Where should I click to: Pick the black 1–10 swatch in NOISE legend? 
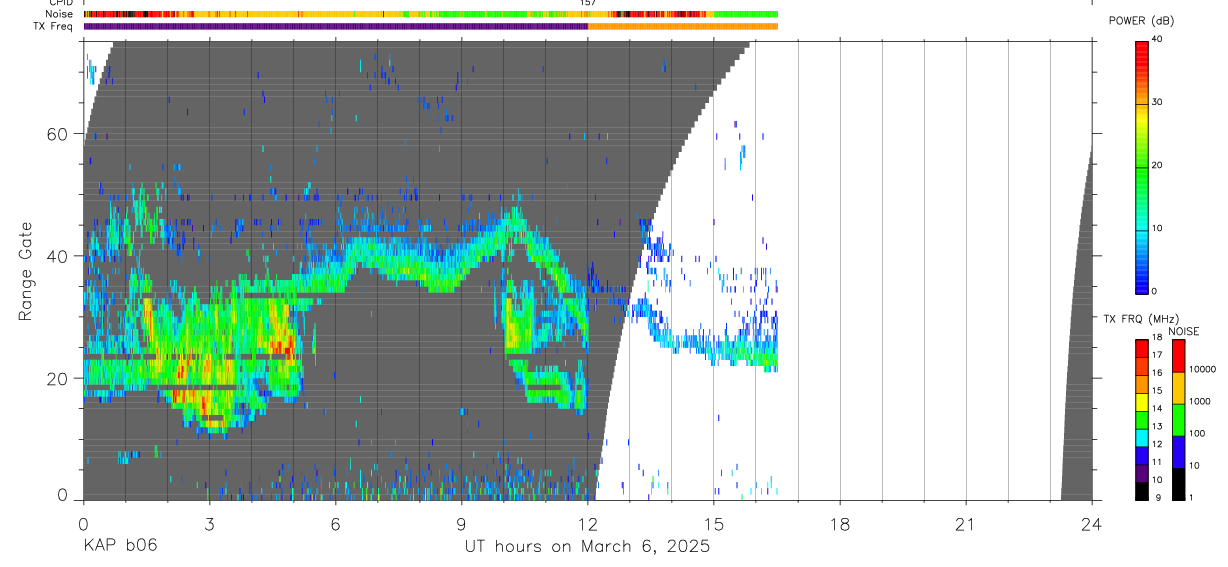click(1178, 484)
